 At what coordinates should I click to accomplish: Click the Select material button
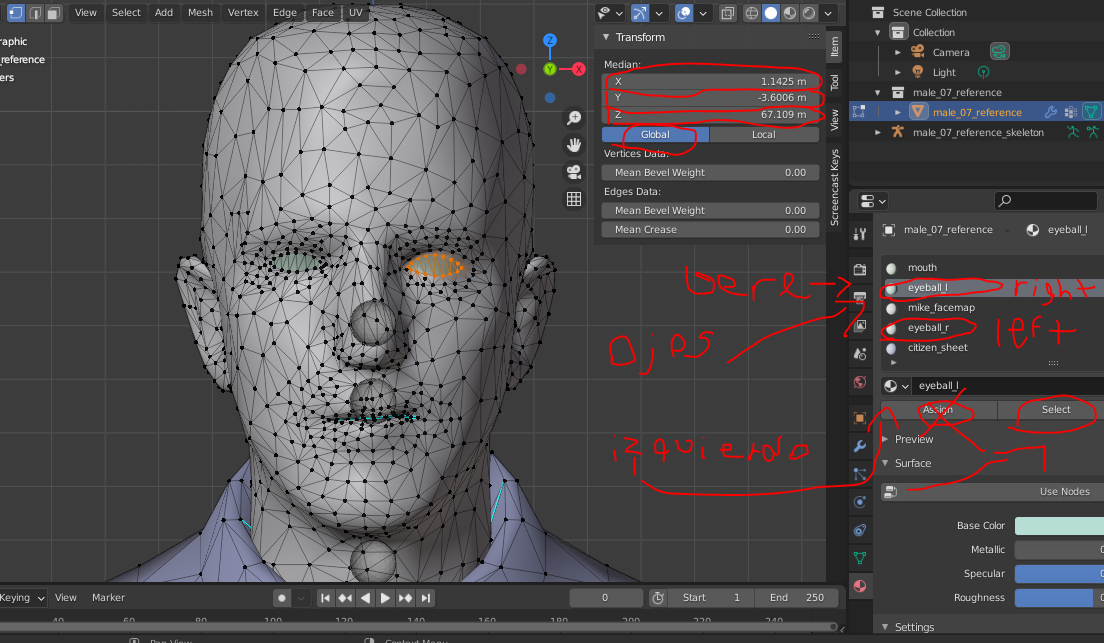1055,410
